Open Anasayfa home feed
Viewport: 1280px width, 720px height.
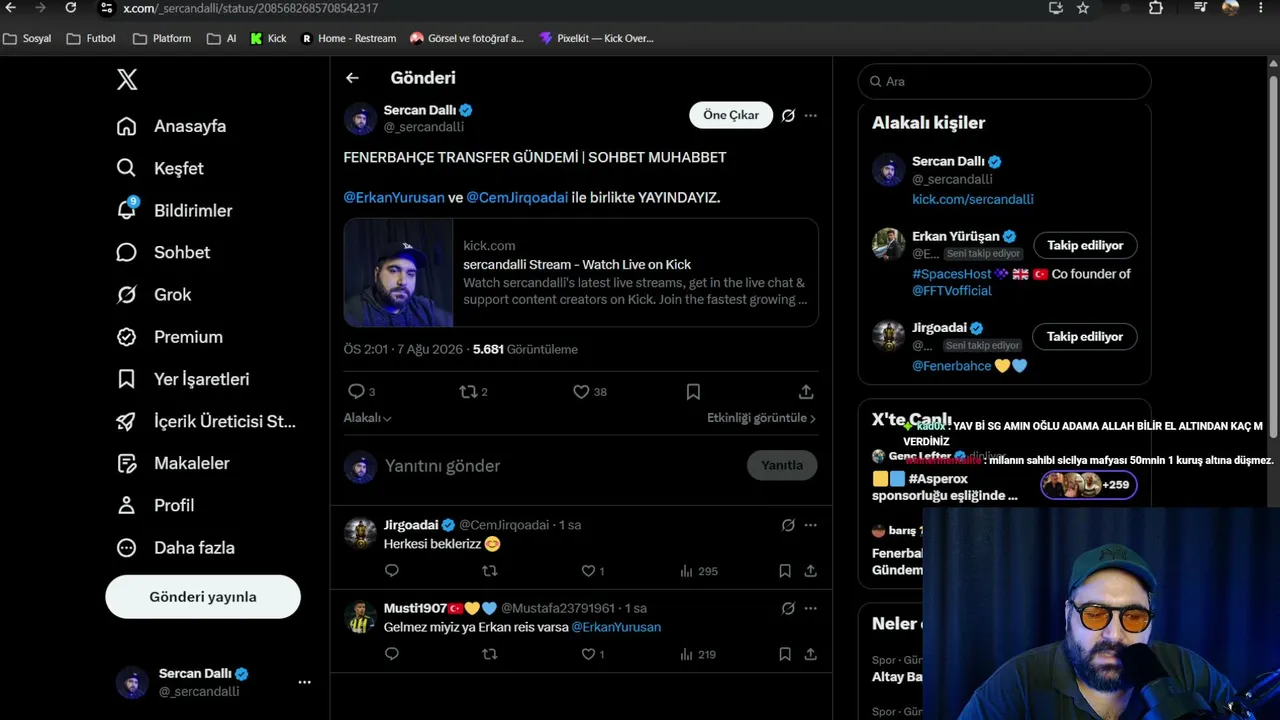171,126
